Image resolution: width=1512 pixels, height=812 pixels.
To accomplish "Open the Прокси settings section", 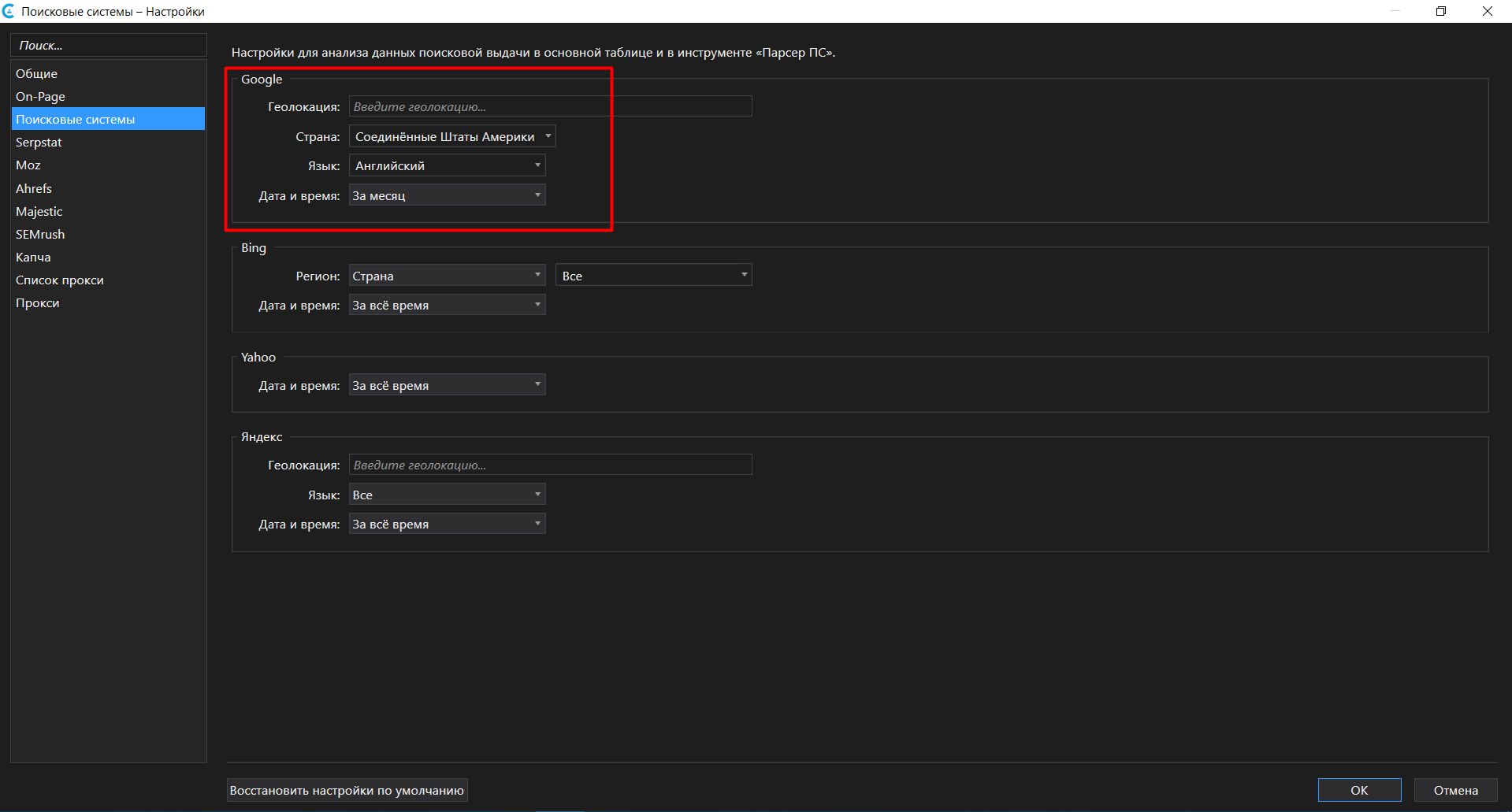I will pos(108,302).
